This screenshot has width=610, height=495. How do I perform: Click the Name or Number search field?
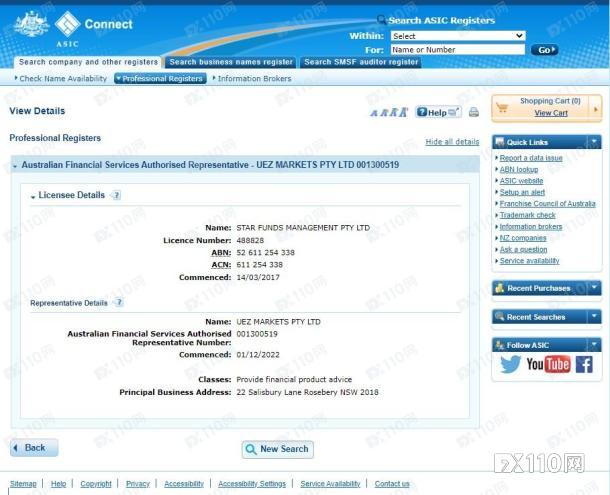[x=457, y=49]
